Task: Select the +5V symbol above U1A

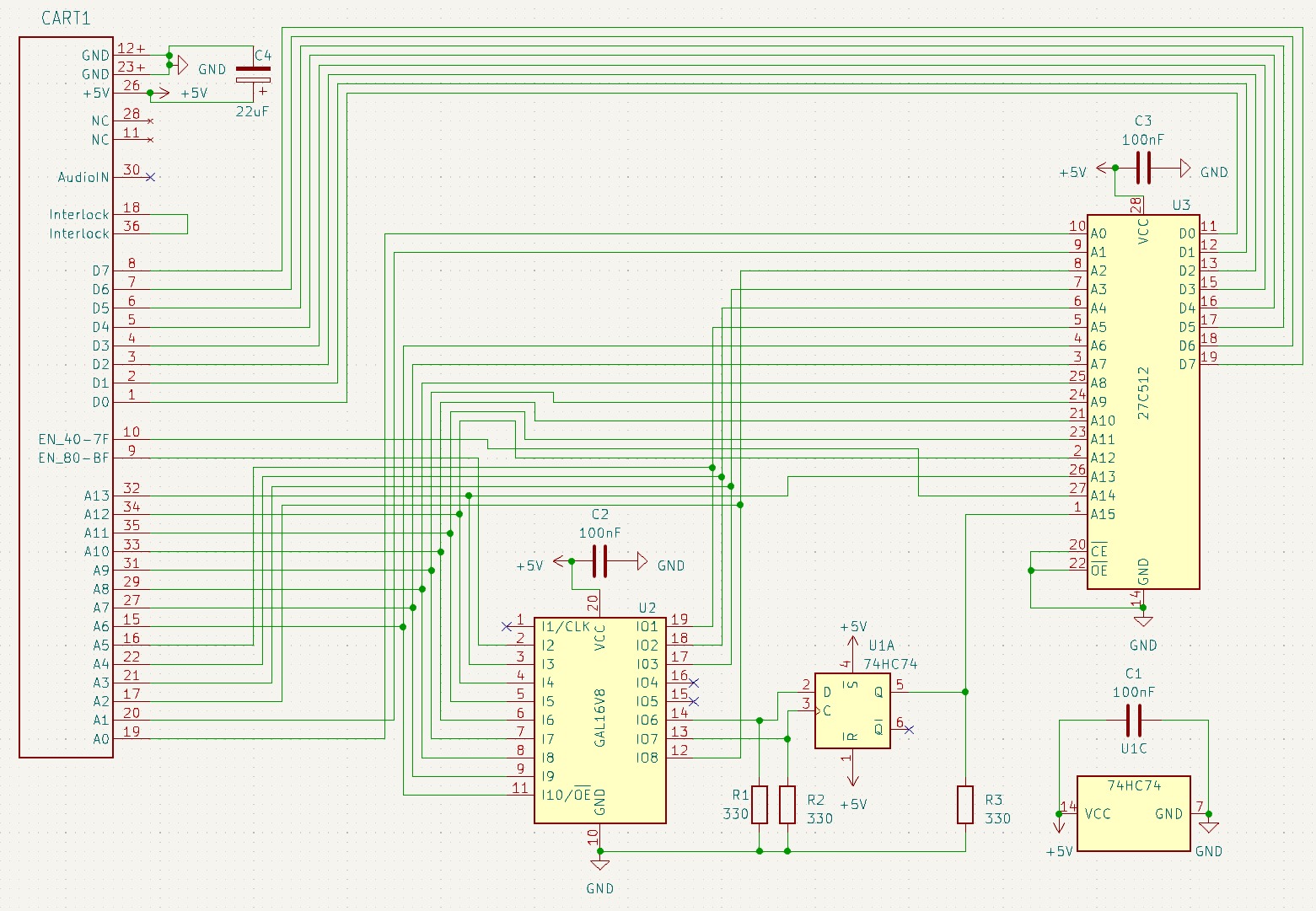Action: coord(851,634)
